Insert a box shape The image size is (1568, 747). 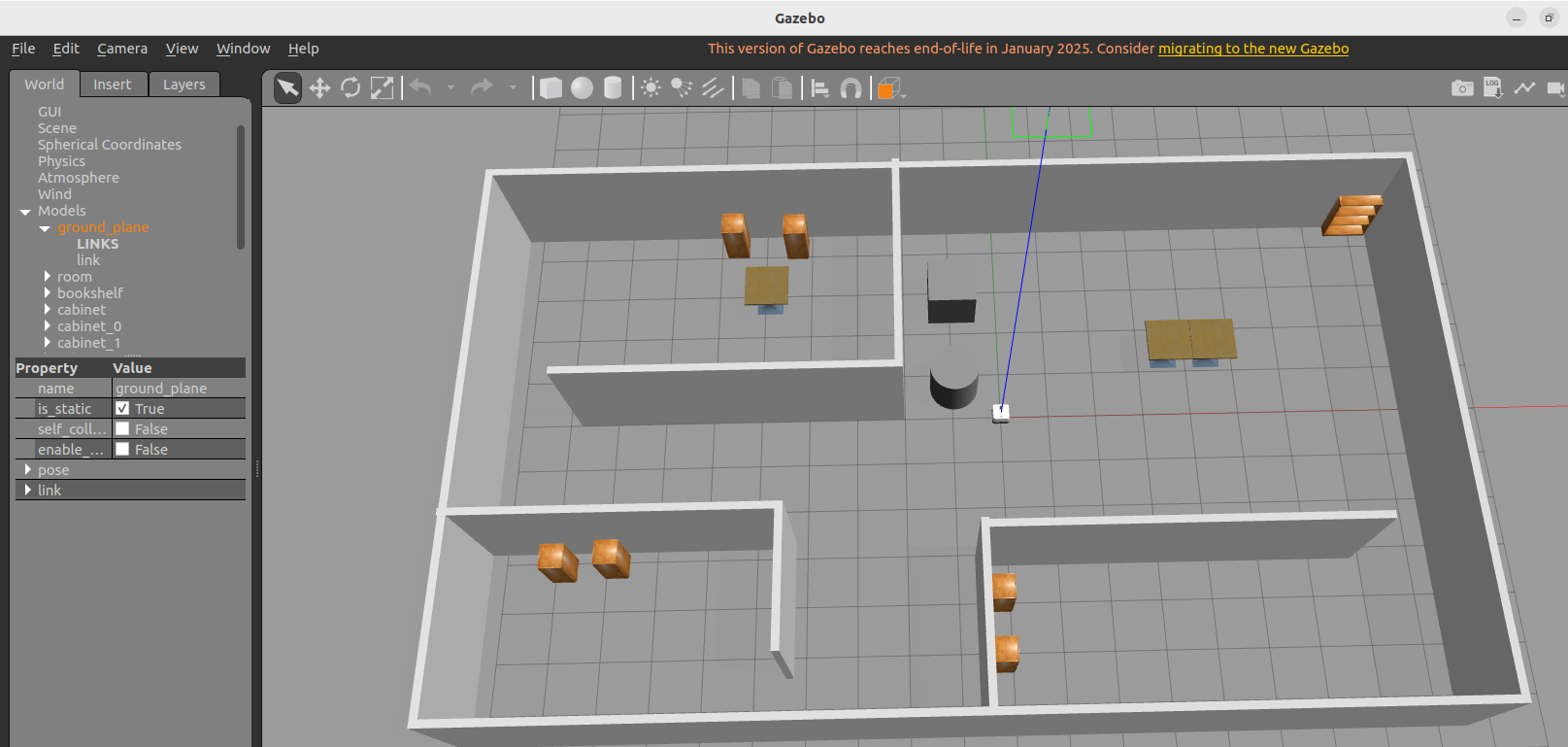tap(550, 88)
